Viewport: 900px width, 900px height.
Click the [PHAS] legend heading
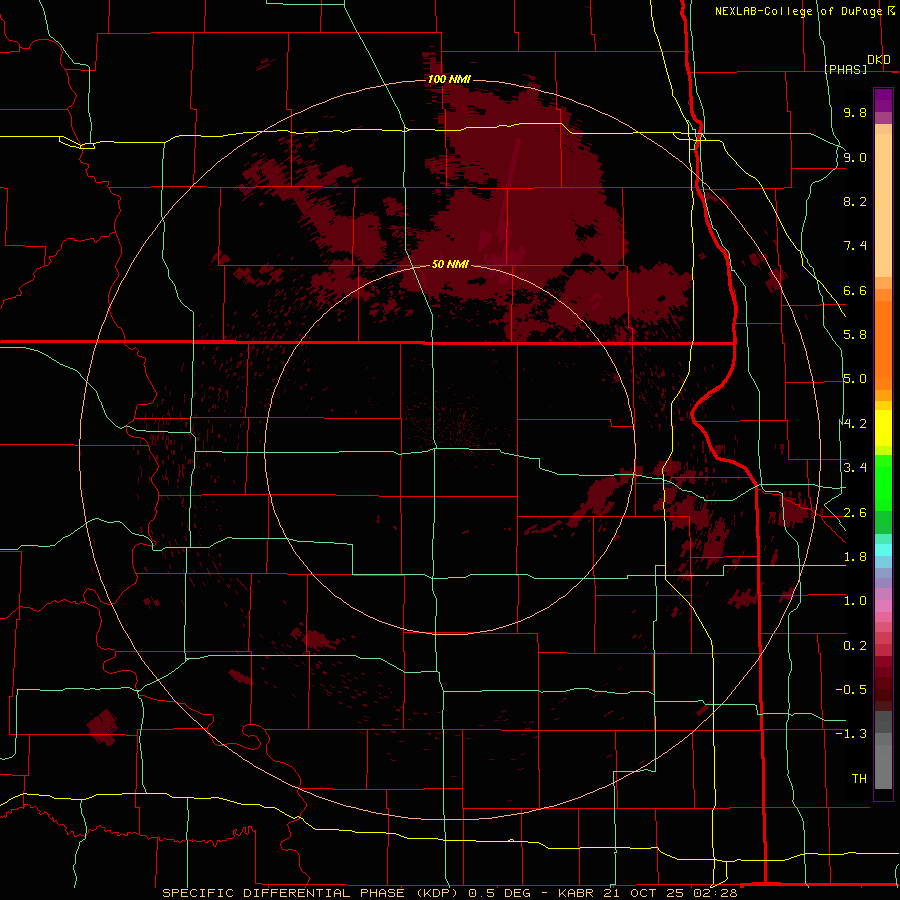click(845, 69)
